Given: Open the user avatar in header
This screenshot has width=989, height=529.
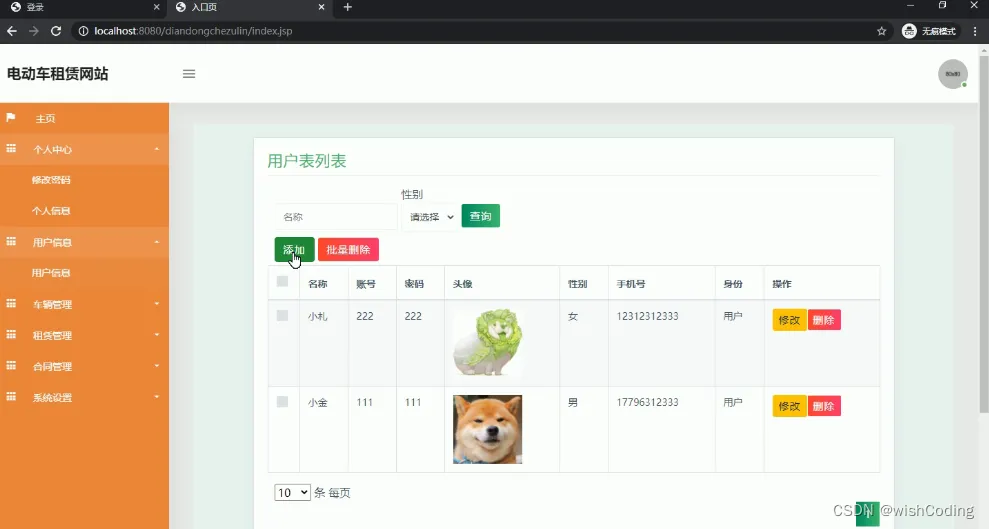Looking at the screenshot, I should [x=952, y=74].
